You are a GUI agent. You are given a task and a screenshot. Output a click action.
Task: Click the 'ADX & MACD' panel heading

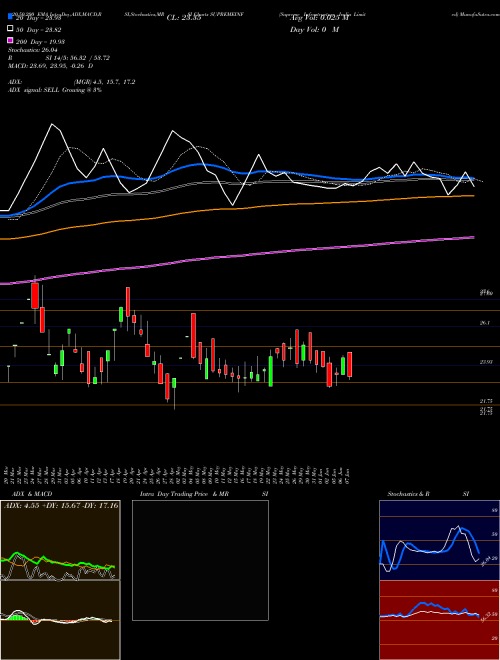click(x=32, y=494)
